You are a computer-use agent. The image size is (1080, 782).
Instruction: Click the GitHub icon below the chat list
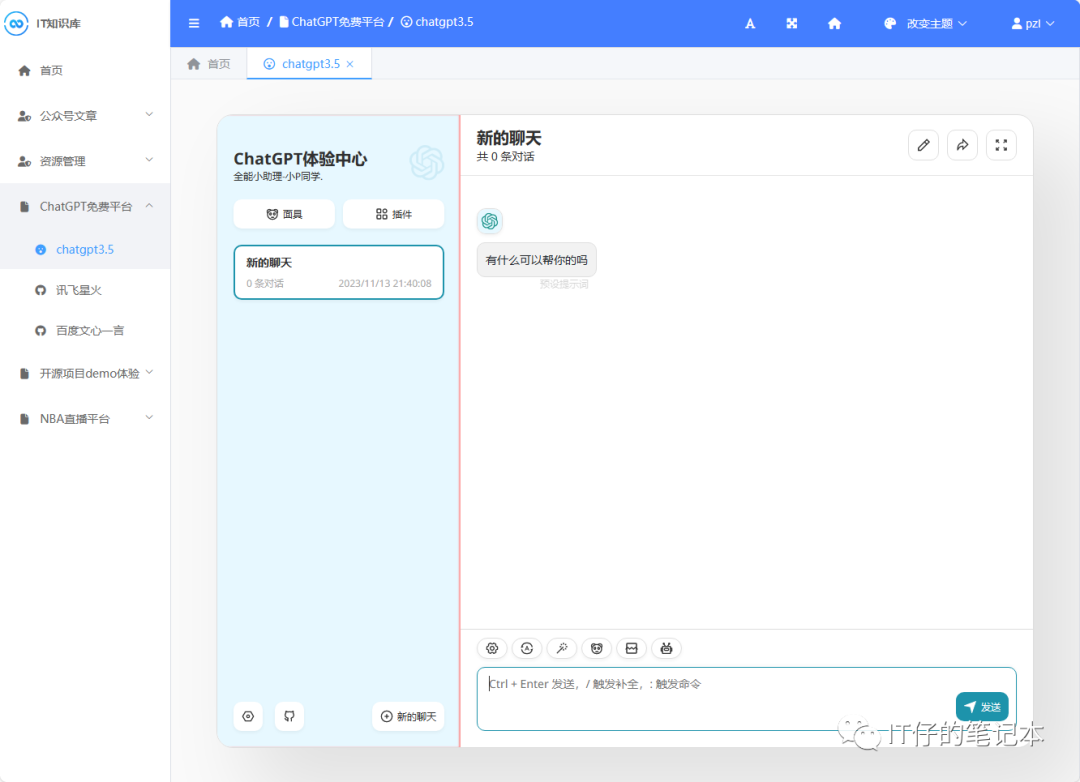[289, 717]
